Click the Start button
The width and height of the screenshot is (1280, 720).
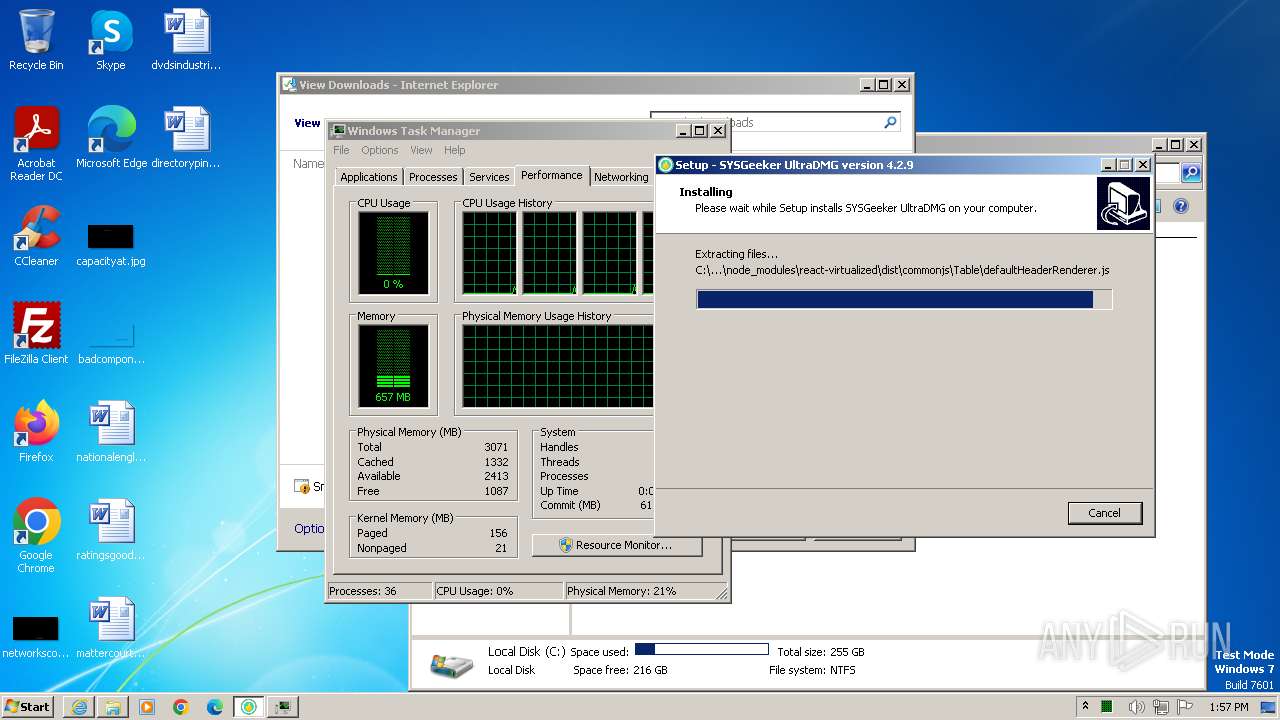(x=28, y=707)
